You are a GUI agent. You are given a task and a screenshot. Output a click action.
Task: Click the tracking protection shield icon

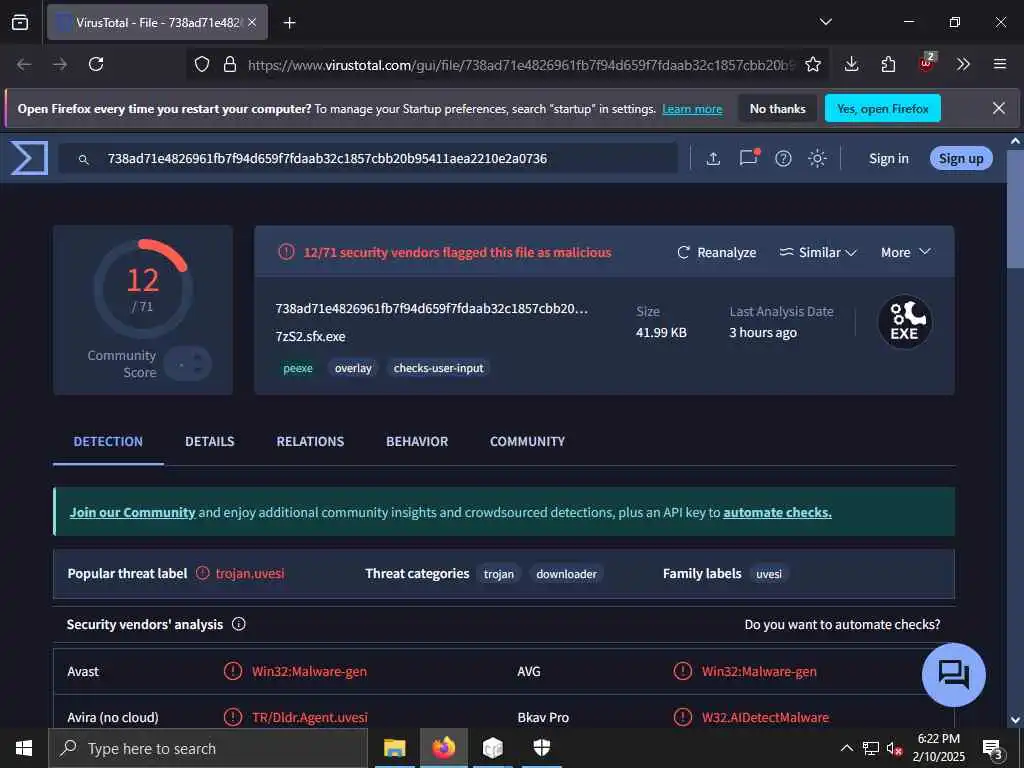tap(202, 64)
